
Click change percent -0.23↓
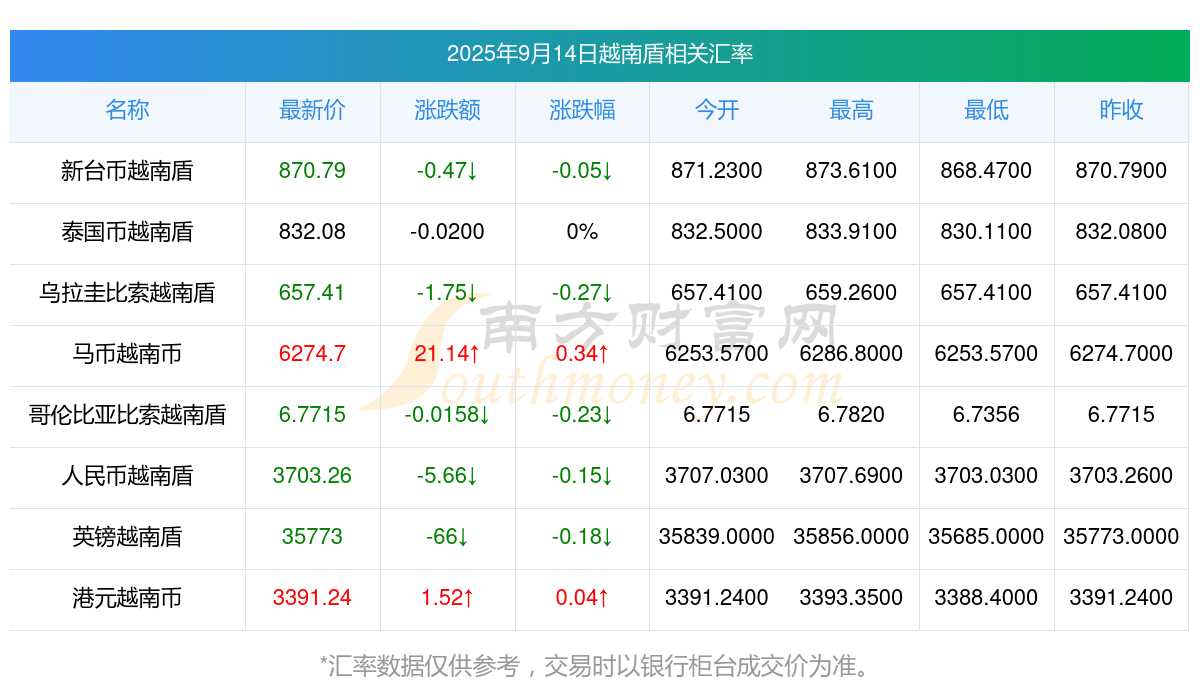click(x=582, y=415)
